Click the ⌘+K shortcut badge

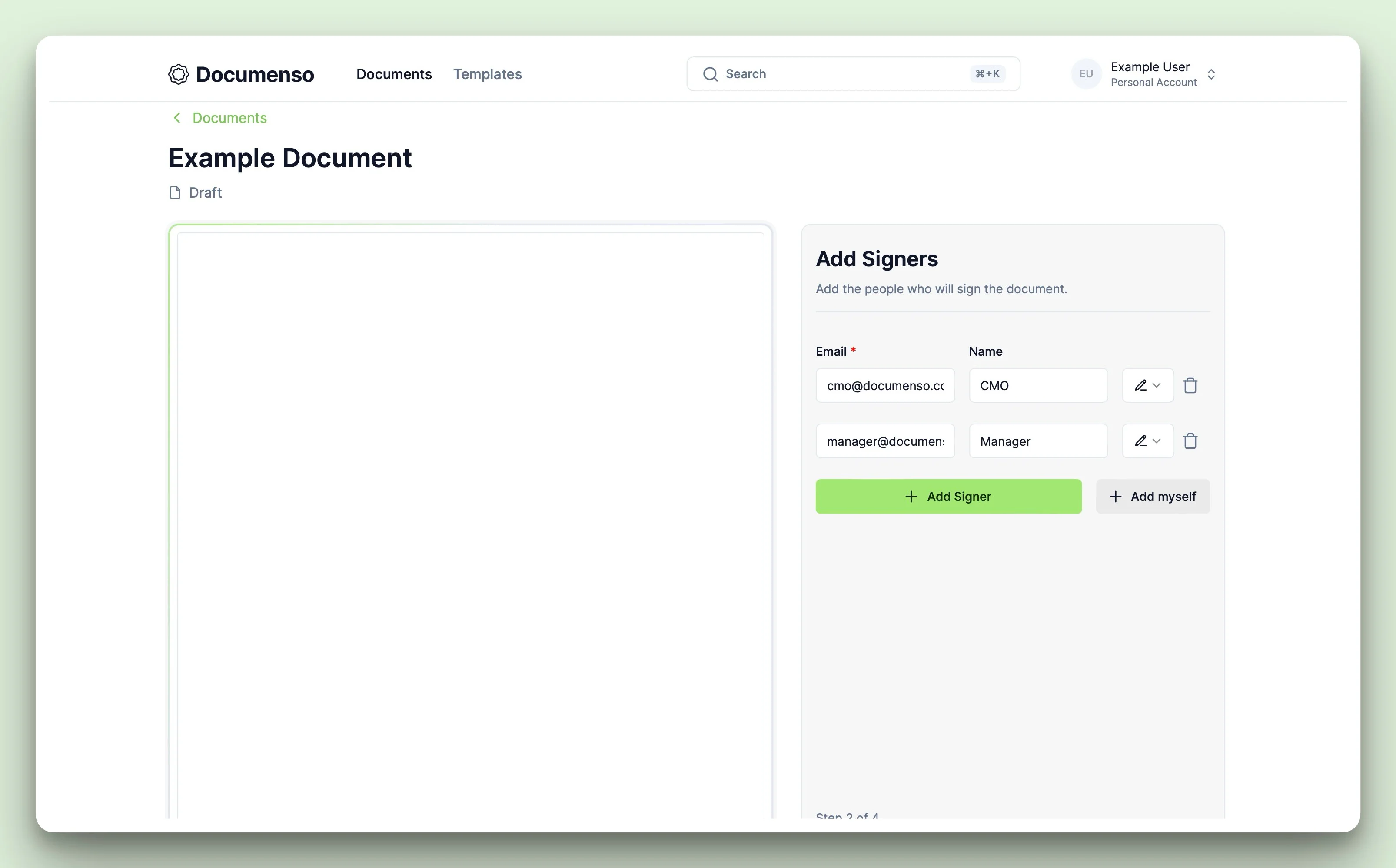point(987,74)
